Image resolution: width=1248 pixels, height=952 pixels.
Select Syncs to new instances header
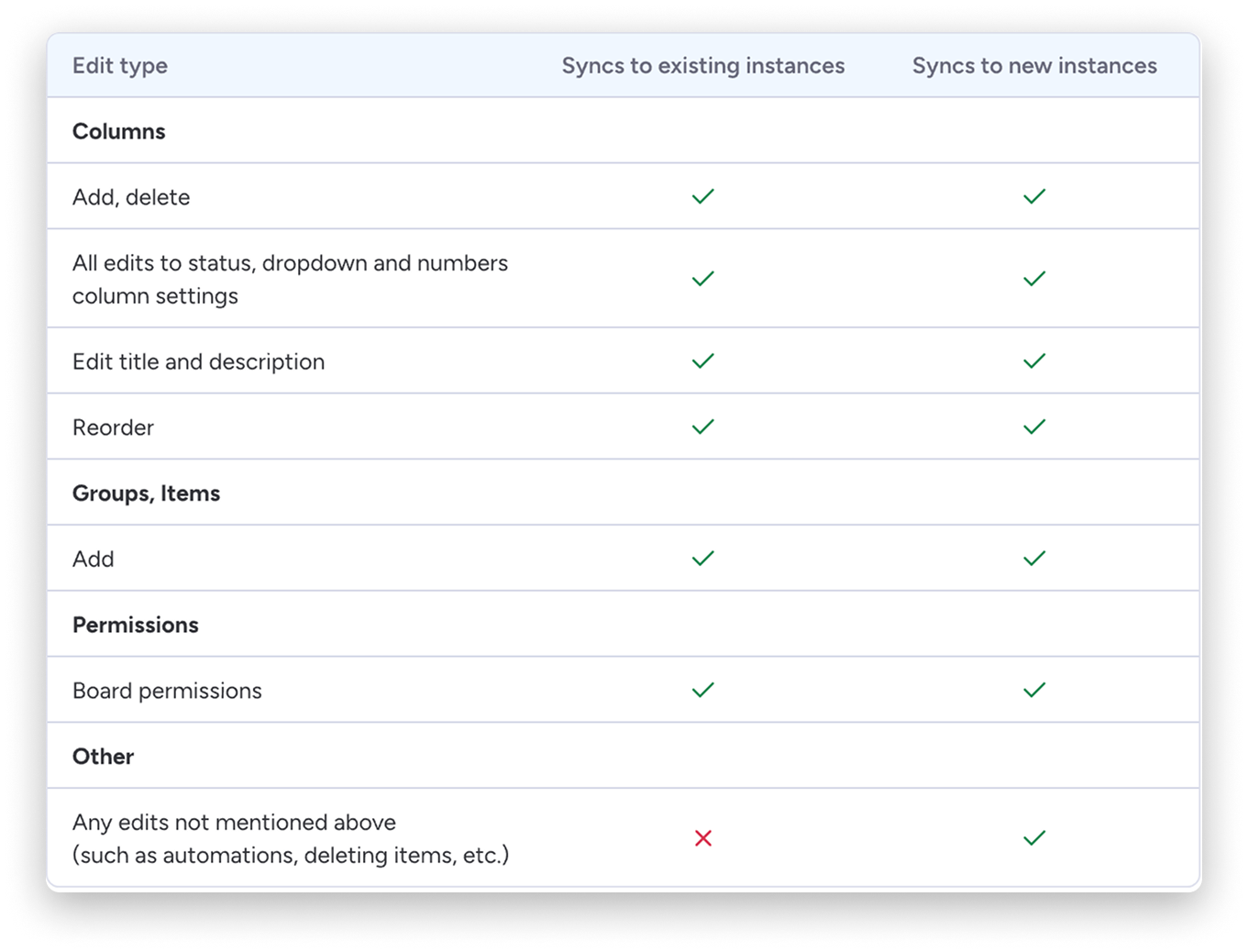coord(1034,66)
